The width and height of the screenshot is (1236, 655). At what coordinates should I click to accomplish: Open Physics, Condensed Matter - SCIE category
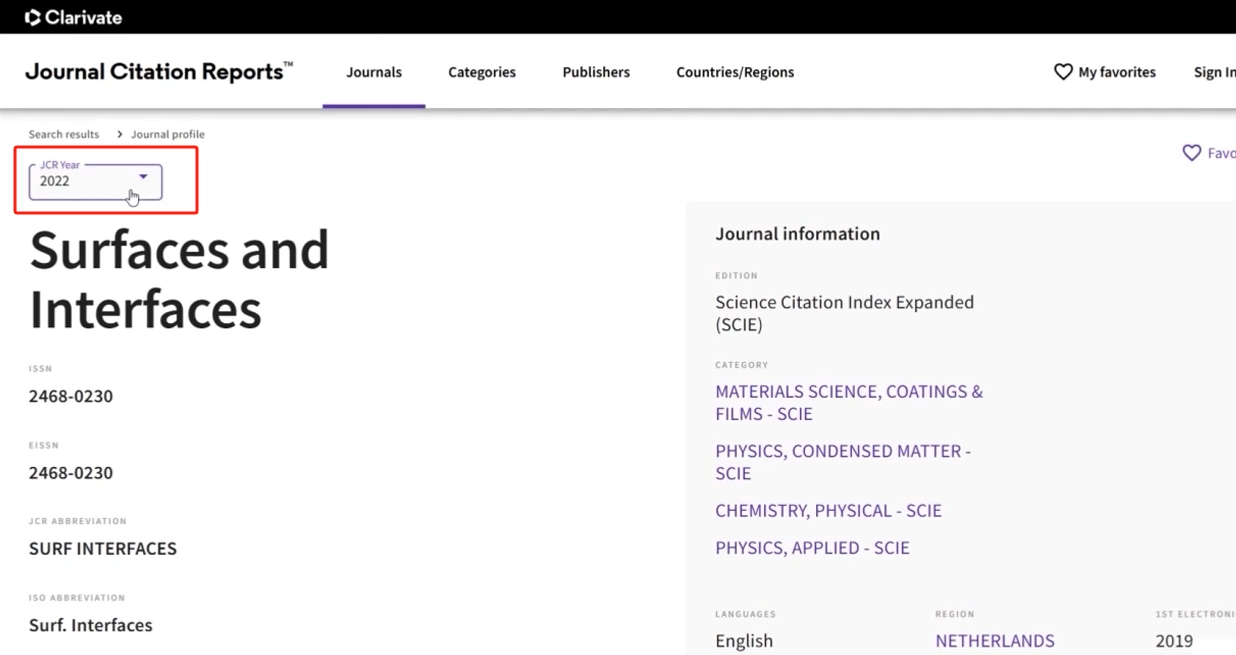click(x=843, y=462)
